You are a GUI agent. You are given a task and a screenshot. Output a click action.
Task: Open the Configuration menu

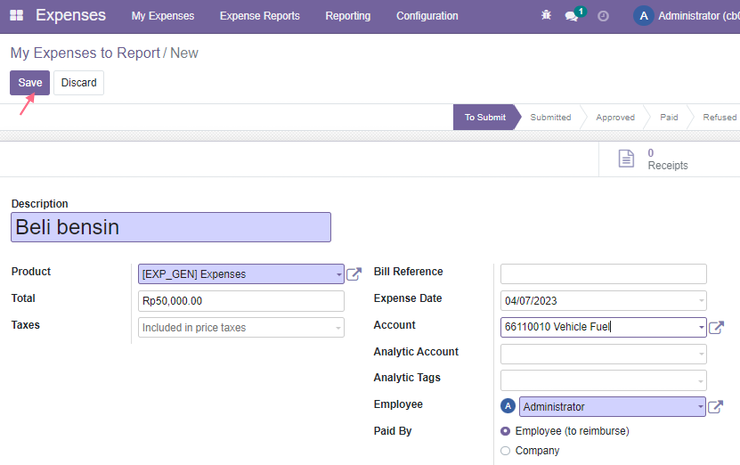click(x=427, y=16)
